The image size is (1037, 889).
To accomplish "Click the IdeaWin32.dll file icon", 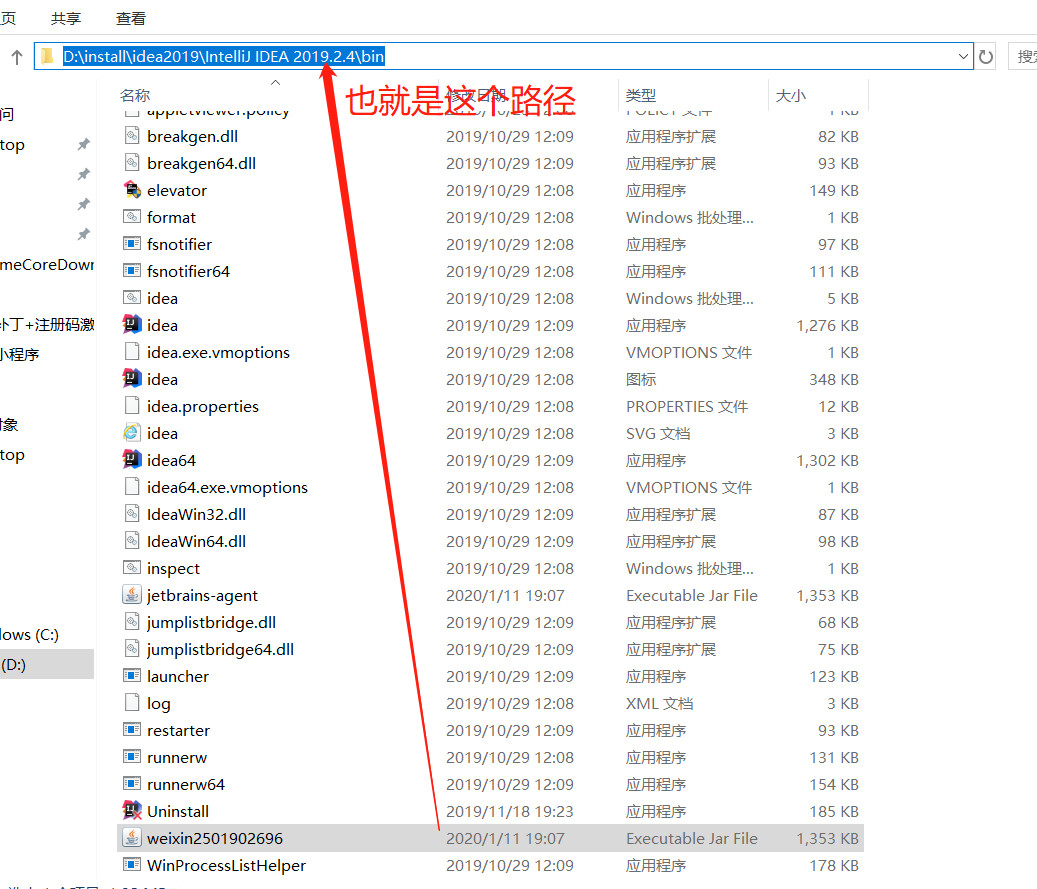I will point(132,514).
